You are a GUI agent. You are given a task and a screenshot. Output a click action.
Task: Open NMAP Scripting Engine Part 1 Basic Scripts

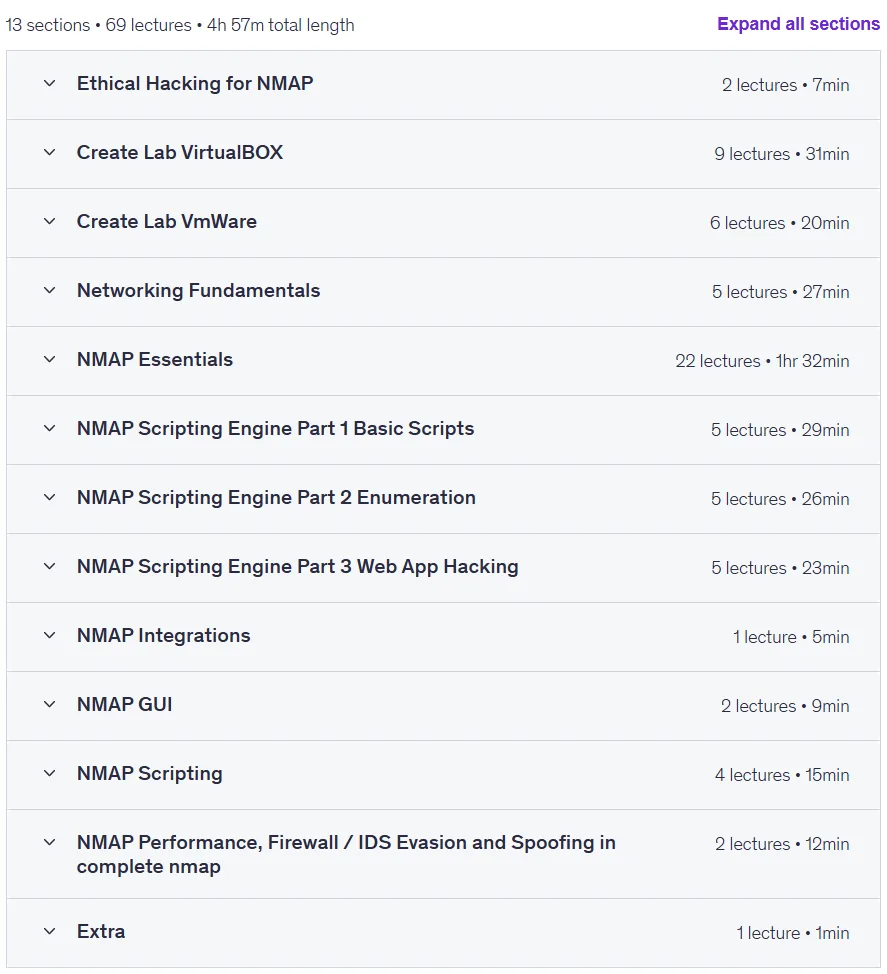275,429
